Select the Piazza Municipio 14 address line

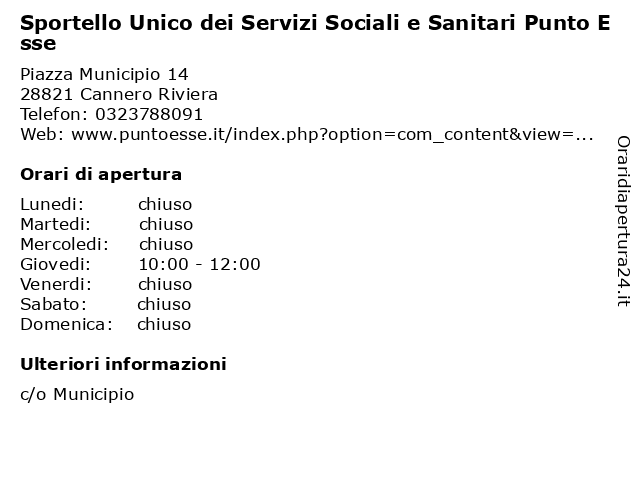coord(104,74)
